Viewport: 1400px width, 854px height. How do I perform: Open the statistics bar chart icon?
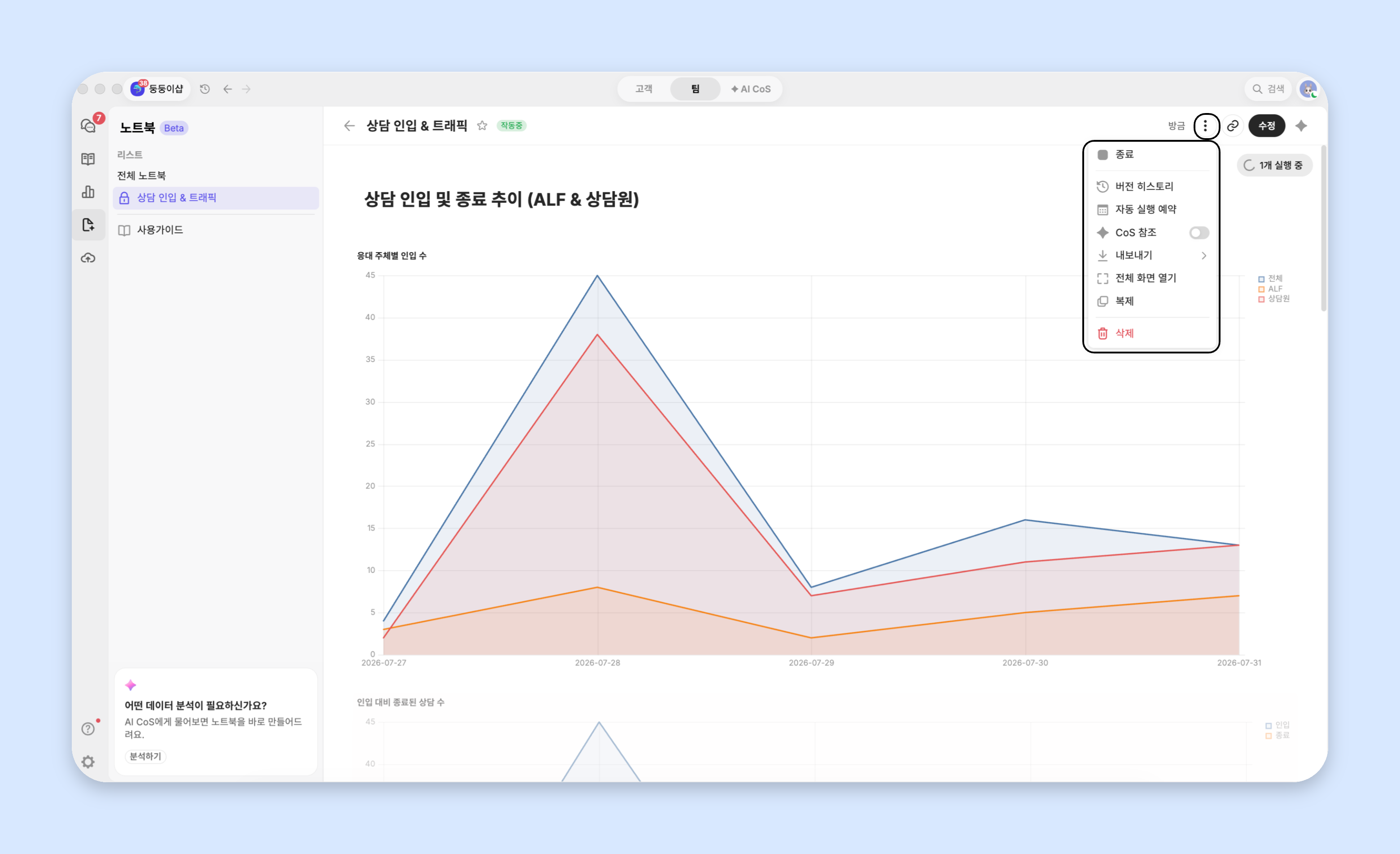pyautogui.click(x=88, y=192)
